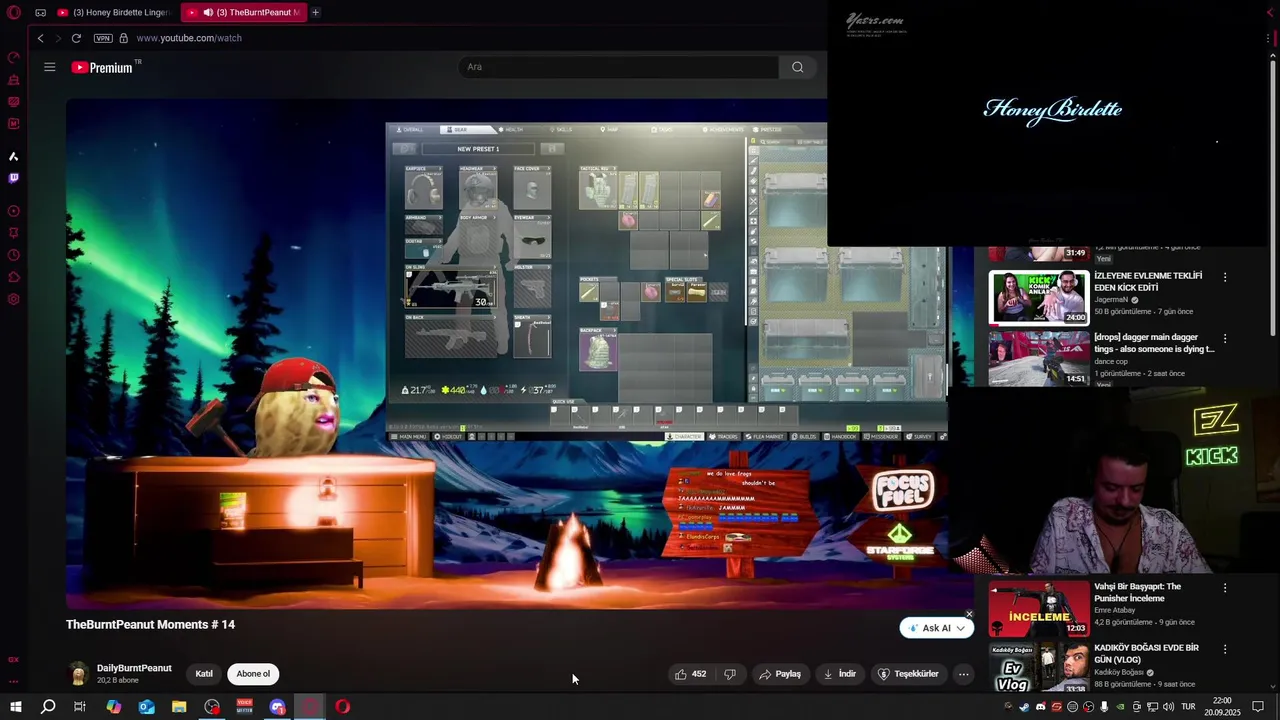Open volume control in system tray
Image resolution: width=1280 pixels, height=720 pixels.
1168,707
